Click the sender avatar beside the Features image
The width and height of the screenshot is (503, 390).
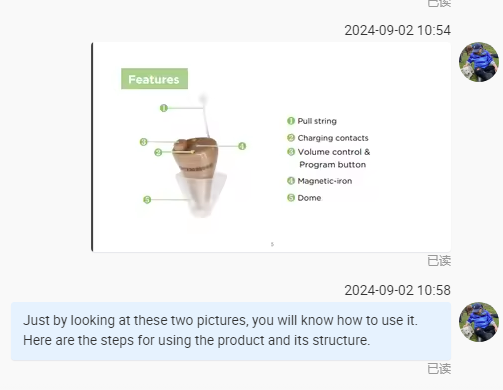pos(479,62)
